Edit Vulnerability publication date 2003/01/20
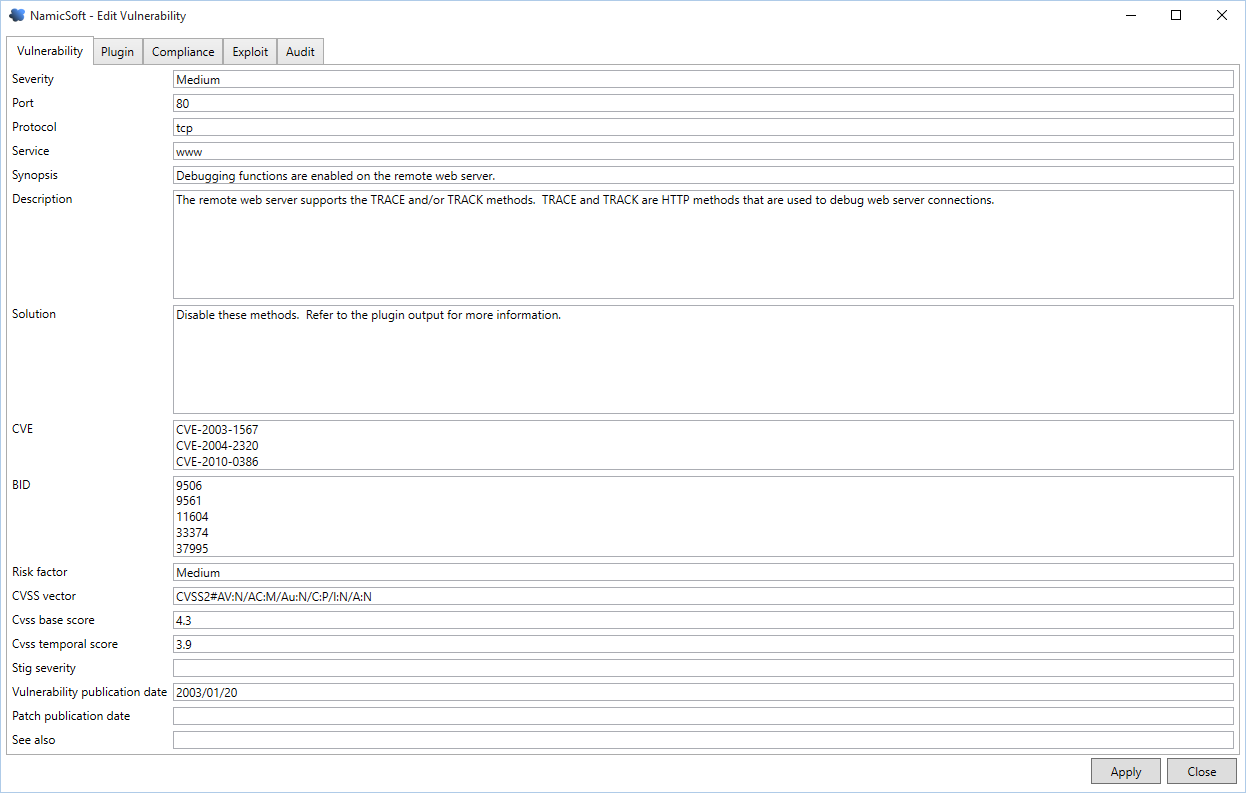Viewport: 1246px width, 793px height. coord(703,692)
